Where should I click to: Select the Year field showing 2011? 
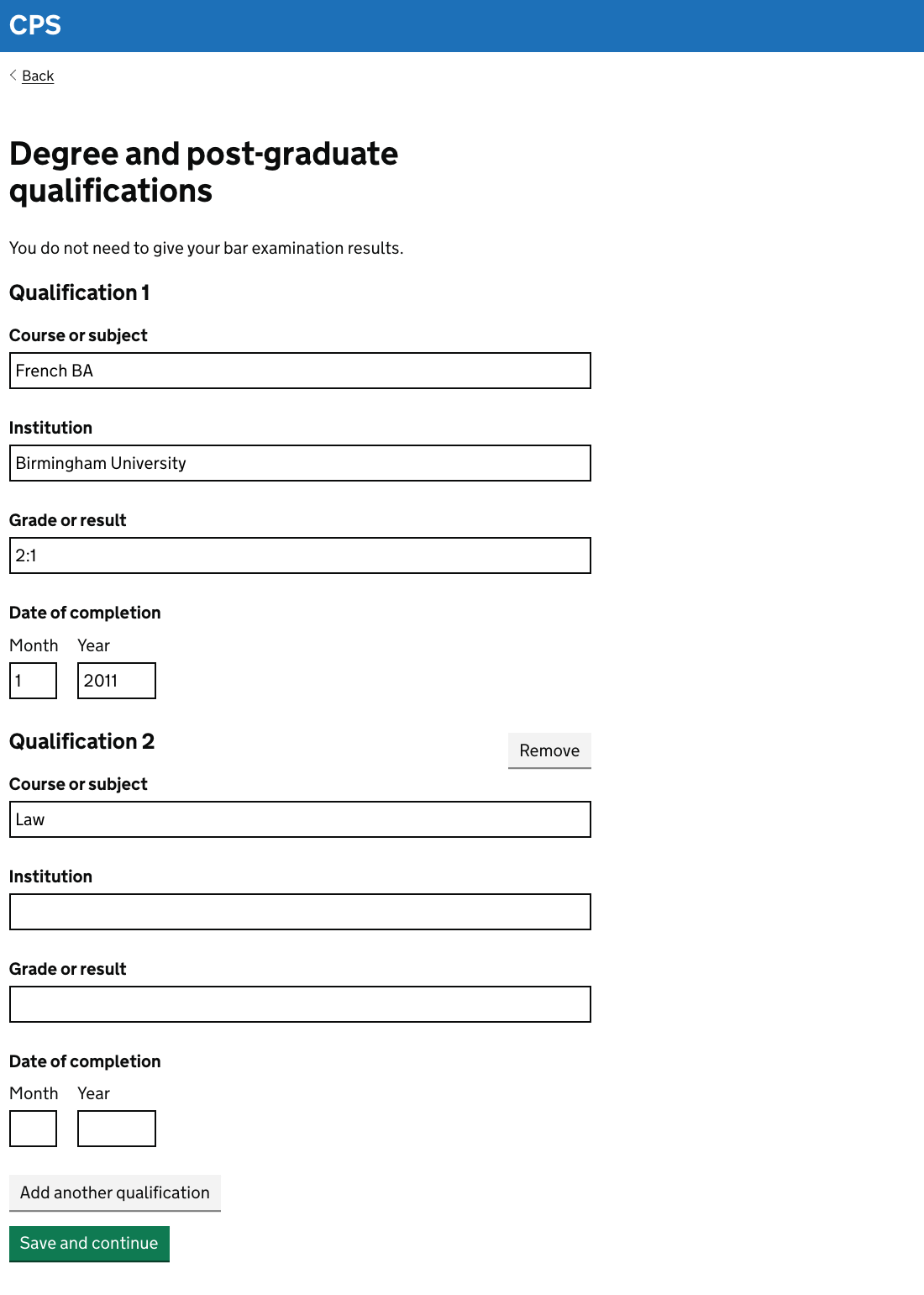click(x=116, y=681)
